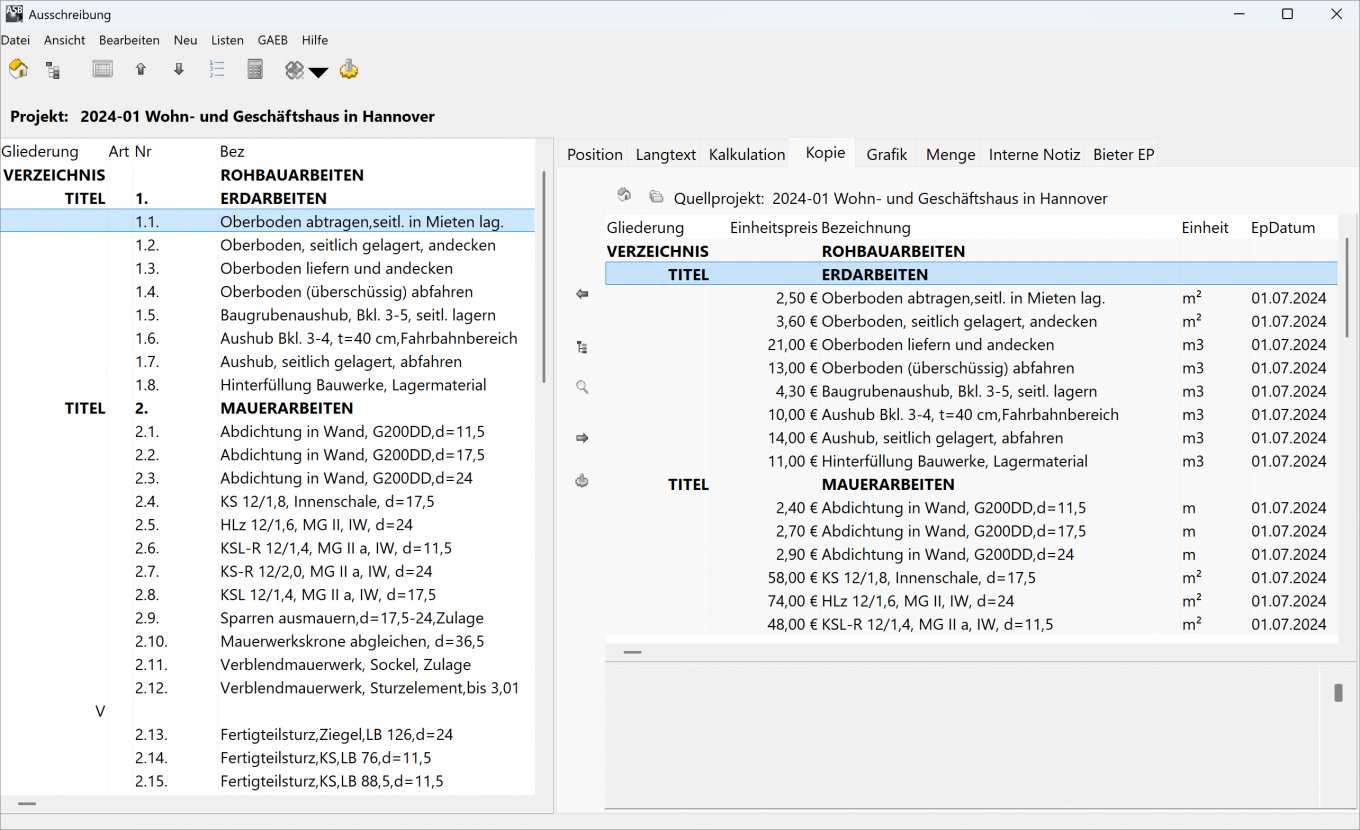1360x830 pixels.
Task: Select '11,00 € Hinterfüllung Bauwerke' source row
Action: click(971, 461)
